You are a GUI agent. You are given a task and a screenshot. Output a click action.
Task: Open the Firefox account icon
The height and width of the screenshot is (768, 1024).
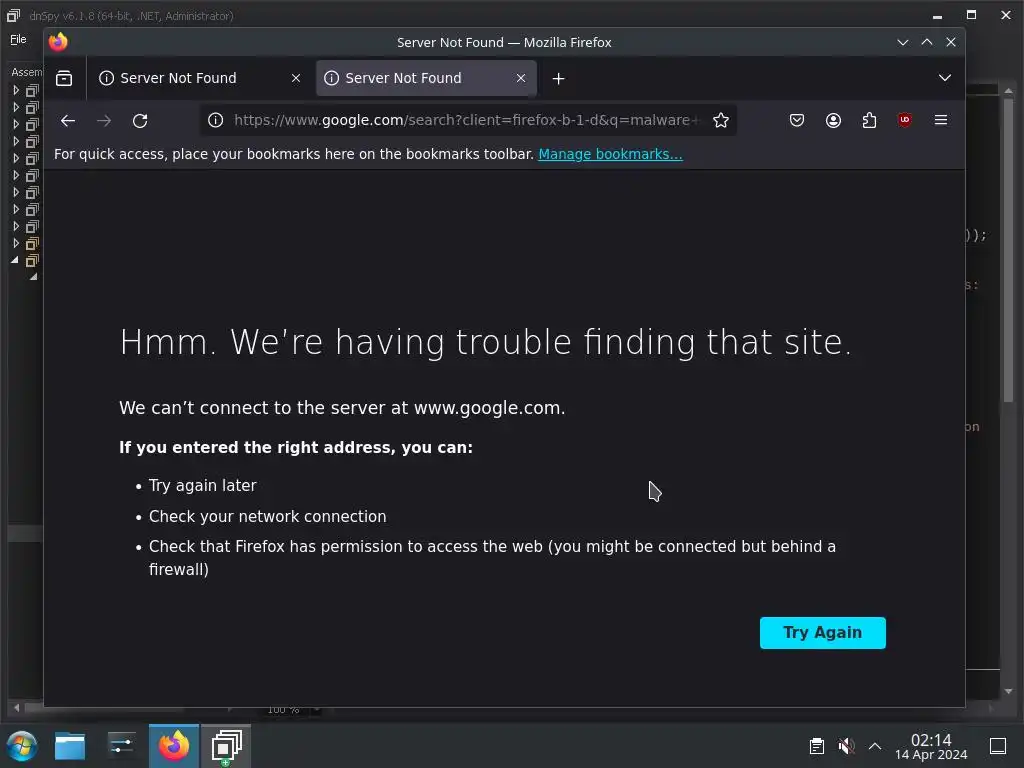[x=833, y=120]
